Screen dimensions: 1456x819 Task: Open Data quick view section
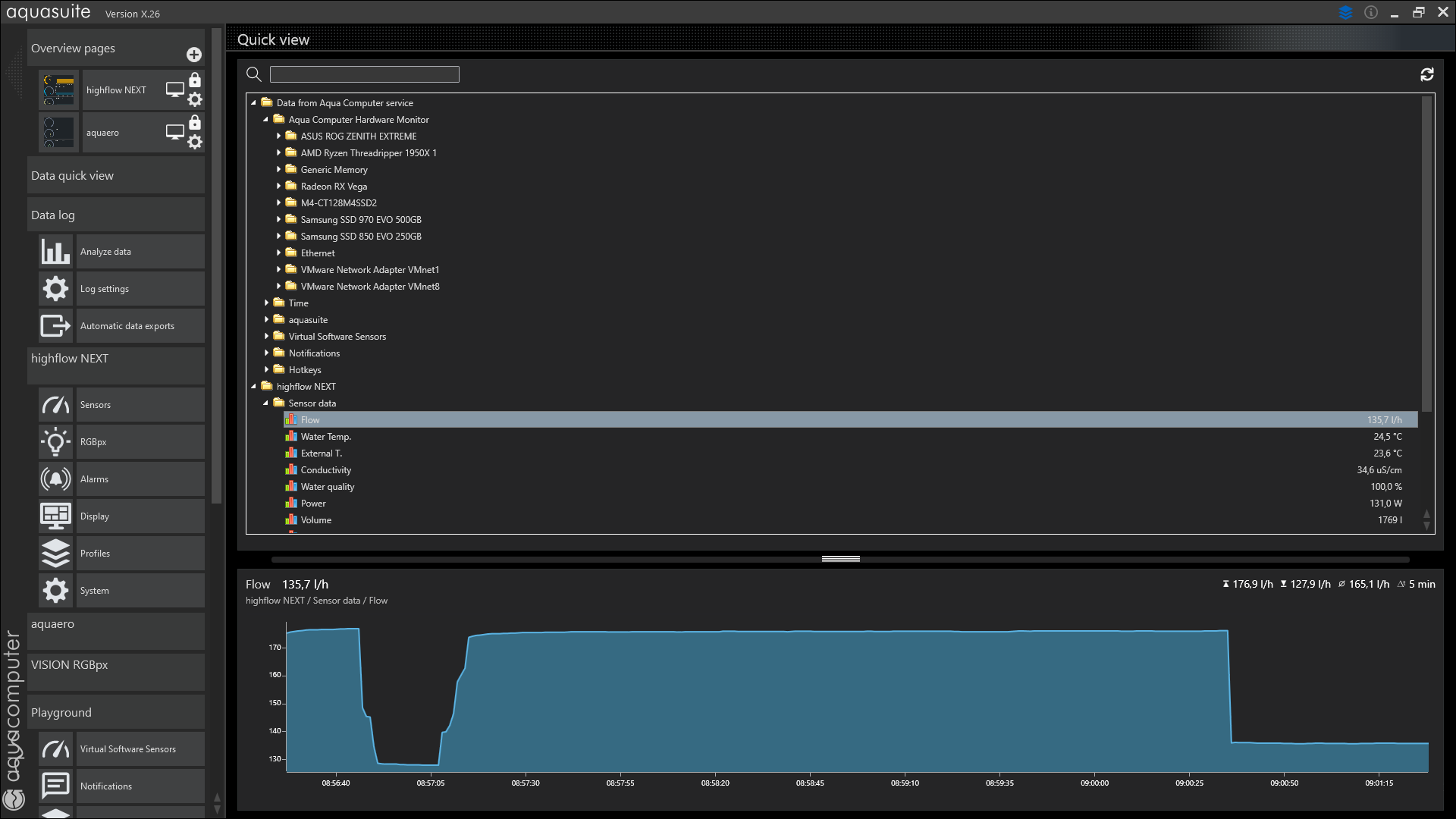pyautogui.click(x=116, y=175)
